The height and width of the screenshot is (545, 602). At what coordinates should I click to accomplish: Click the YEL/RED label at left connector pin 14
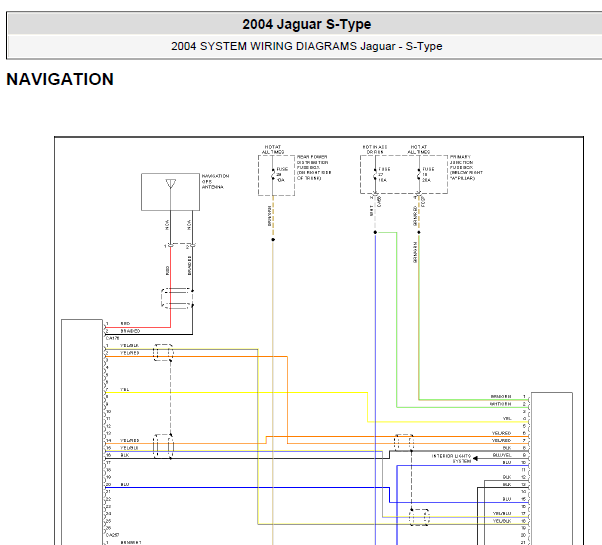coord(129,441)
